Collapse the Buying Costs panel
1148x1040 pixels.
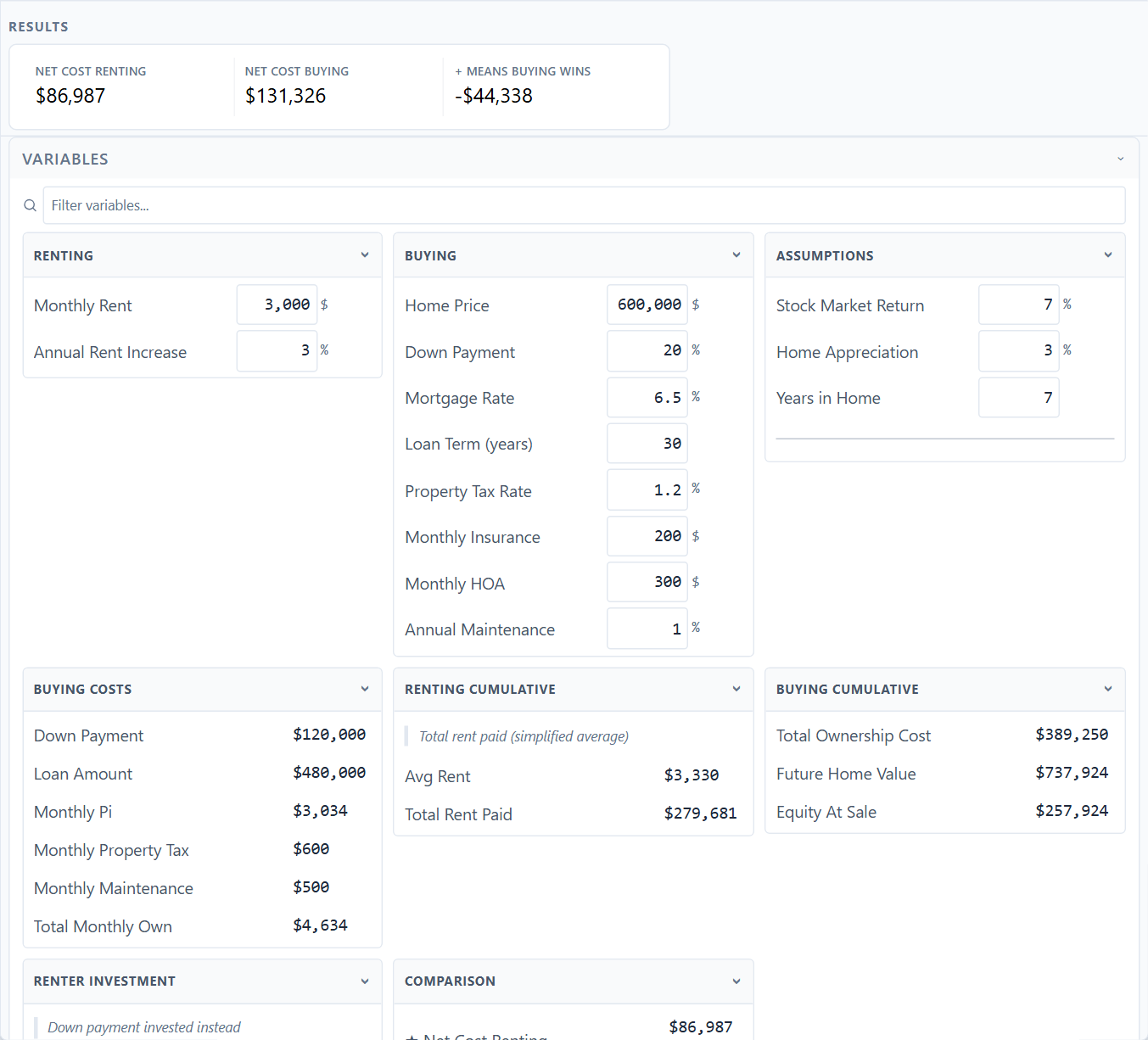pyautogui.click(x=365, y=689)
